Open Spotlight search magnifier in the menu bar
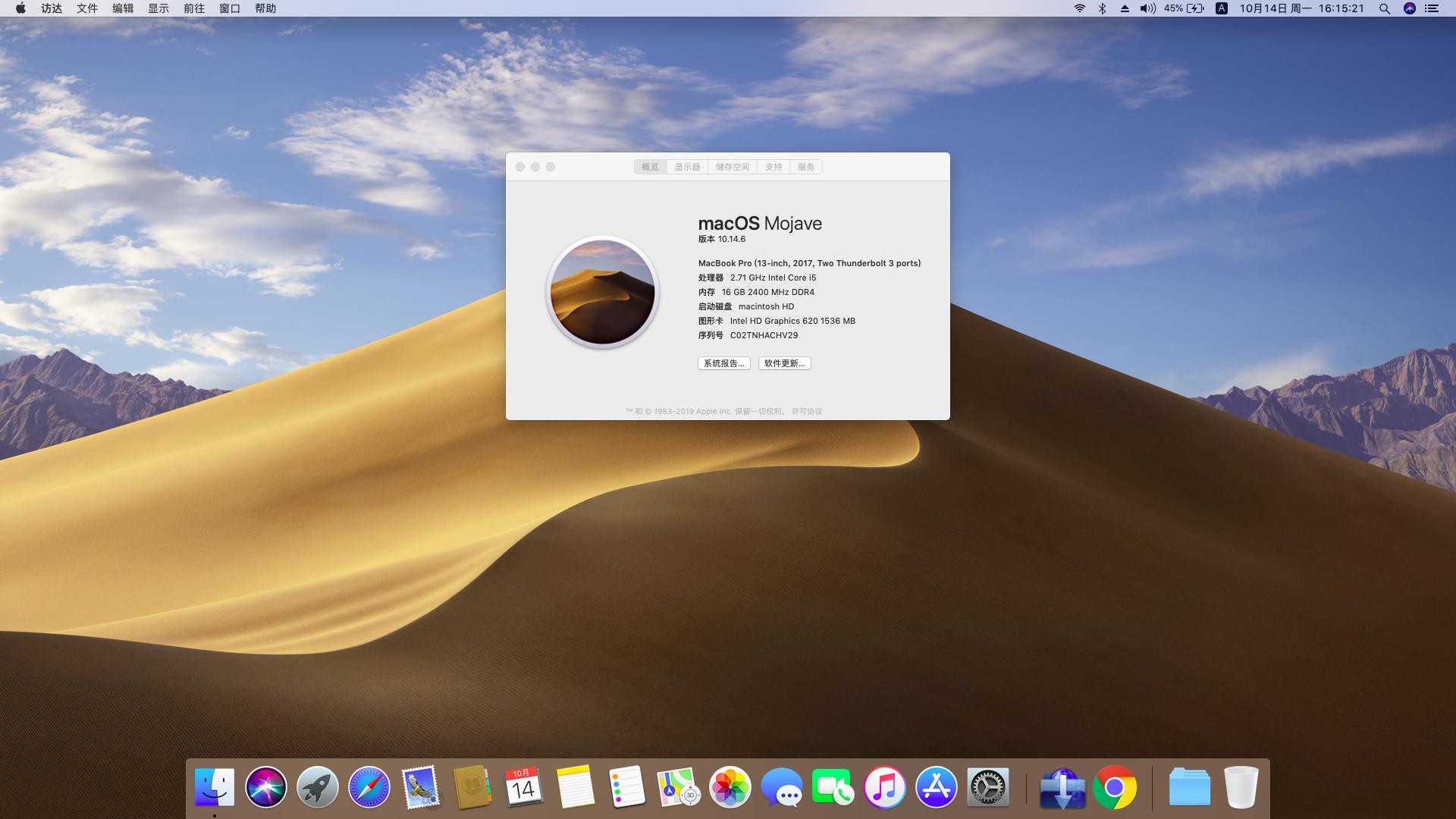1456x819 pixels. [1384, 8]
